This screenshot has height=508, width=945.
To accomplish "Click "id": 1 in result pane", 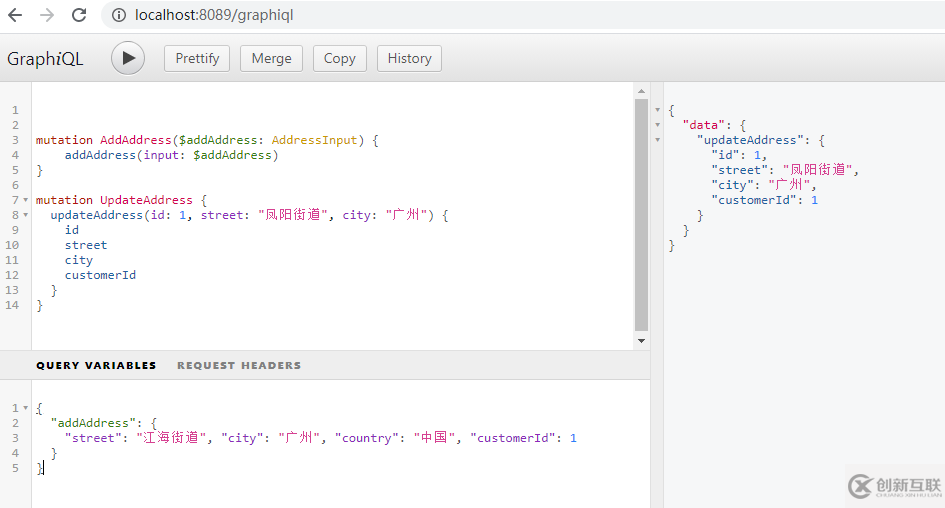I will [738, 155].
